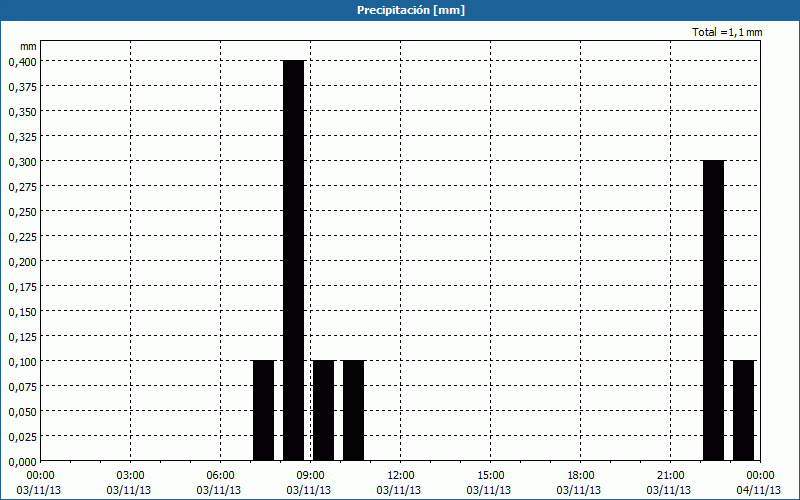The image size is (800, 500).
Task: Click the Precipitación [mm] title bar
Action: pos(400,10)
